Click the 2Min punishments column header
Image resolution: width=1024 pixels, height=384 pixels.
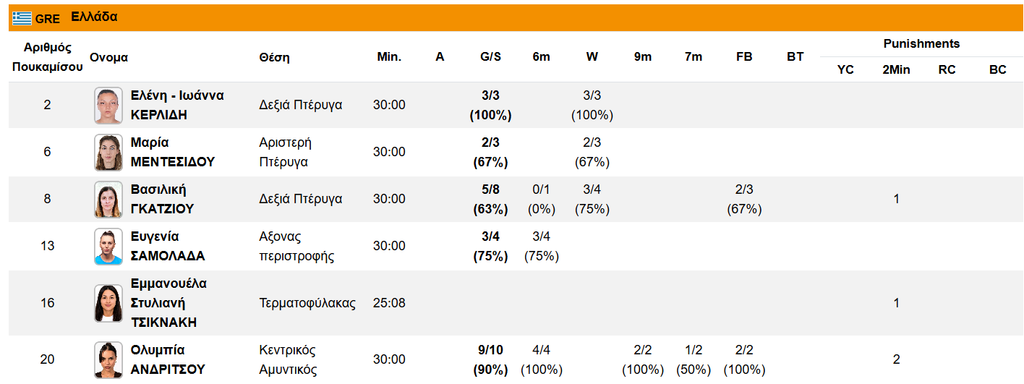[x=896, y=71]
